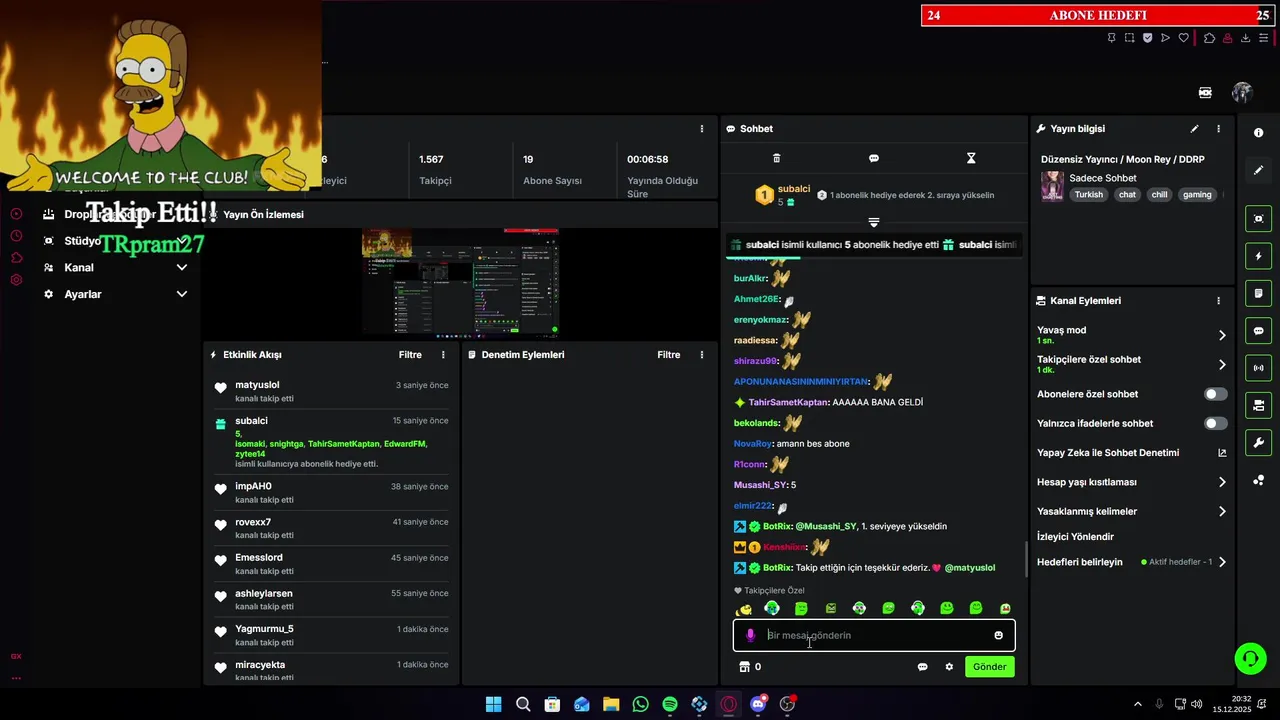Click the pencil icon in right sidebar
Screen dimensions: 1280x720
point(1258,170)
